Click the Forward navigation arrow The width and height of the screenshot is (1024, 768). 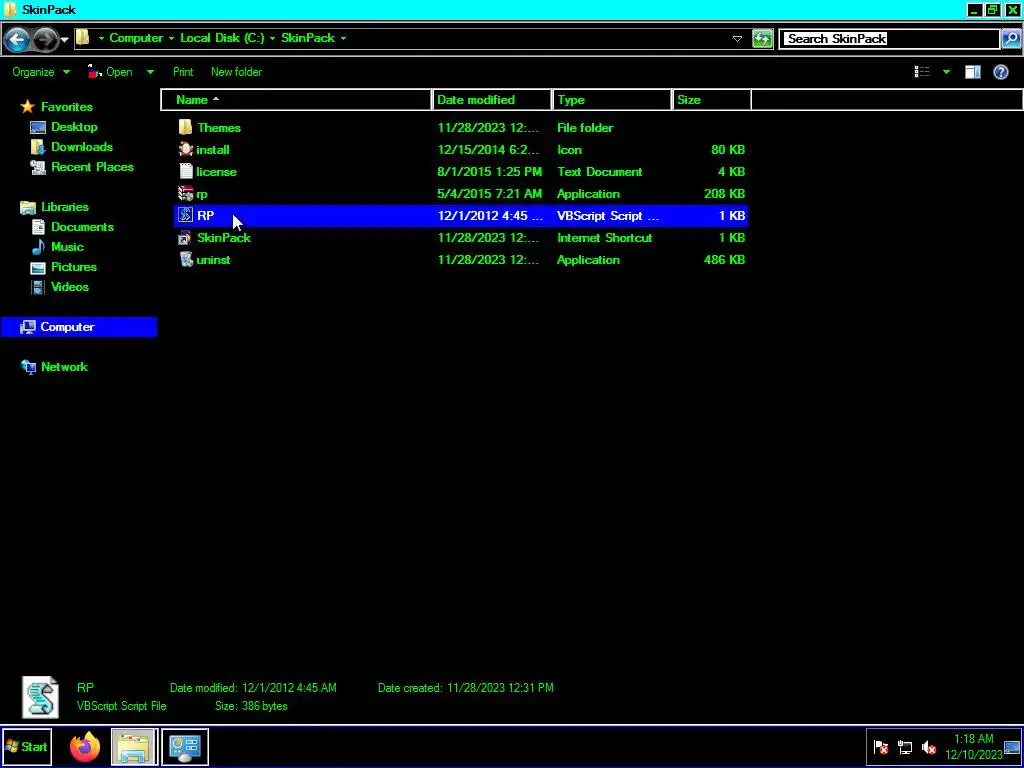tap(44, 40)
